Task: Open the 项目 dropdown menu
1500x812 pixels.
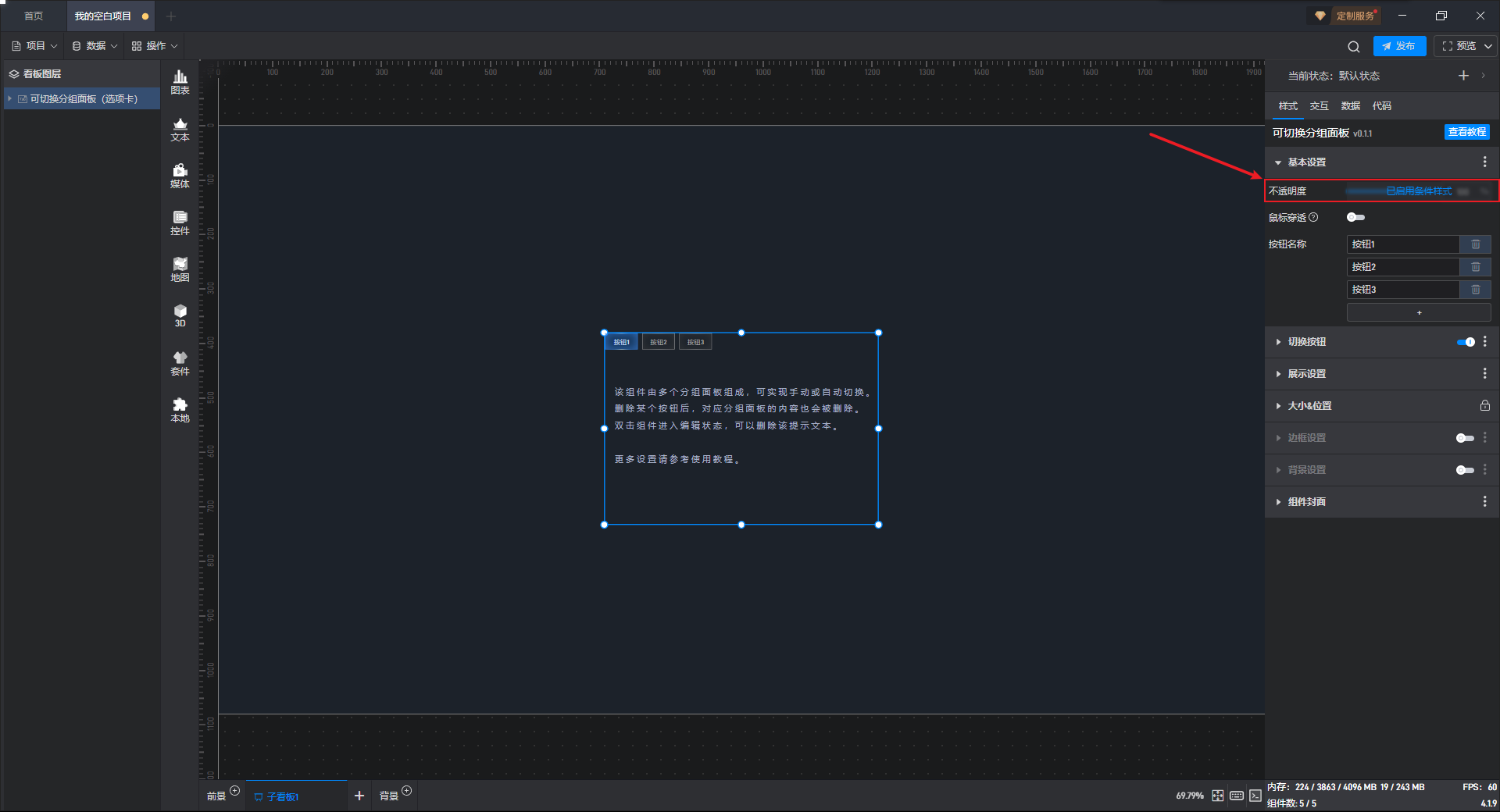Action: pyautogui.click(x=35, y=46)
